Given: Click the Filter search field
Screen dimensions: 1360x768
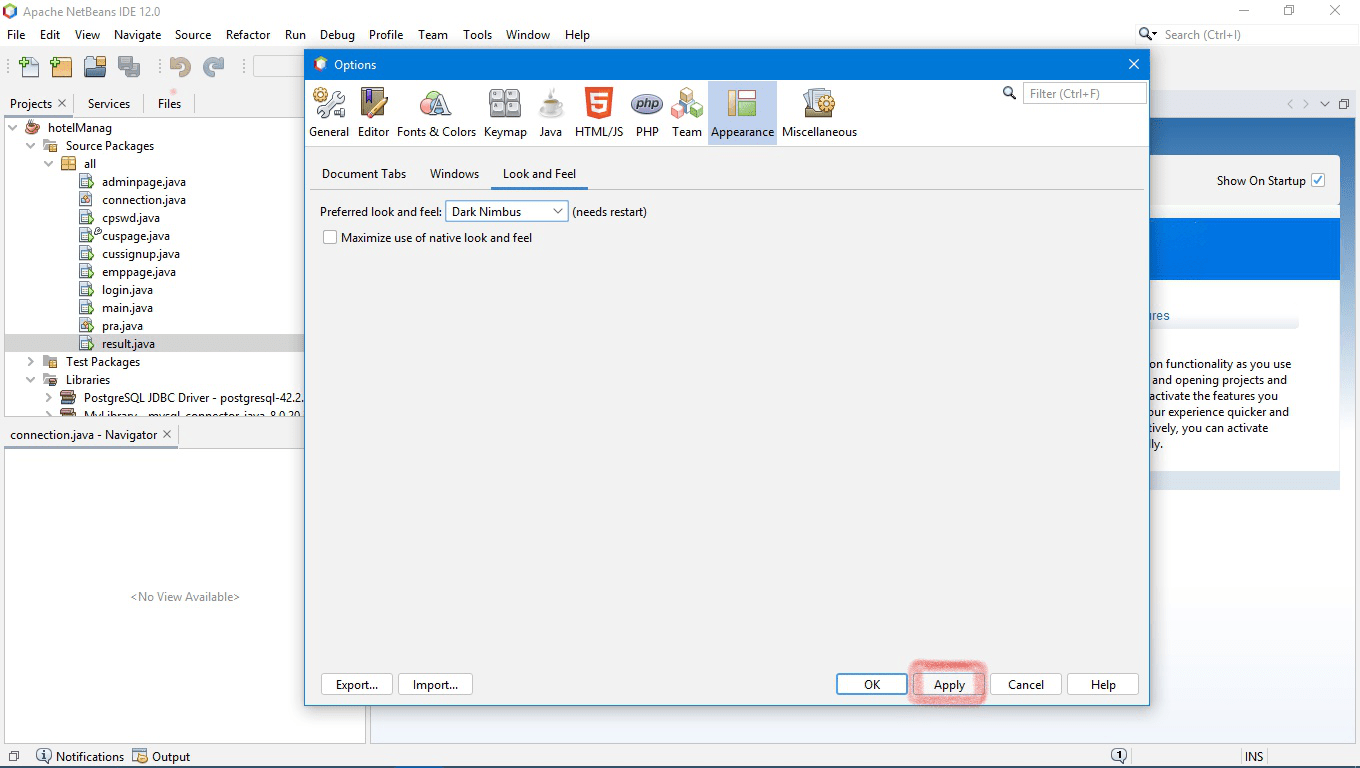Looking at the screenshot, I should 1084,92.
